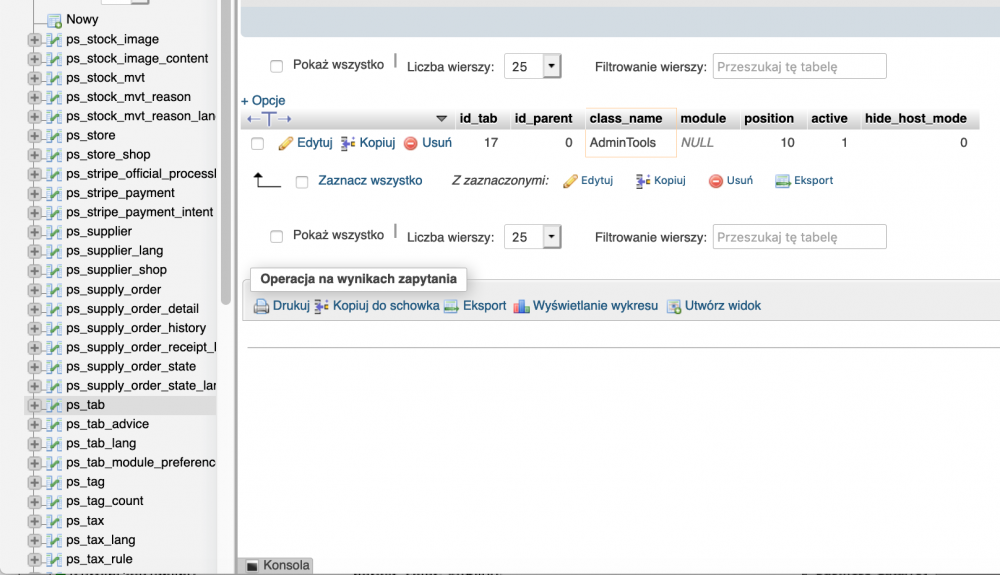Click the Eksport icon in query results operations
The height and width of the screenshot is (575, 1000).
451,307
